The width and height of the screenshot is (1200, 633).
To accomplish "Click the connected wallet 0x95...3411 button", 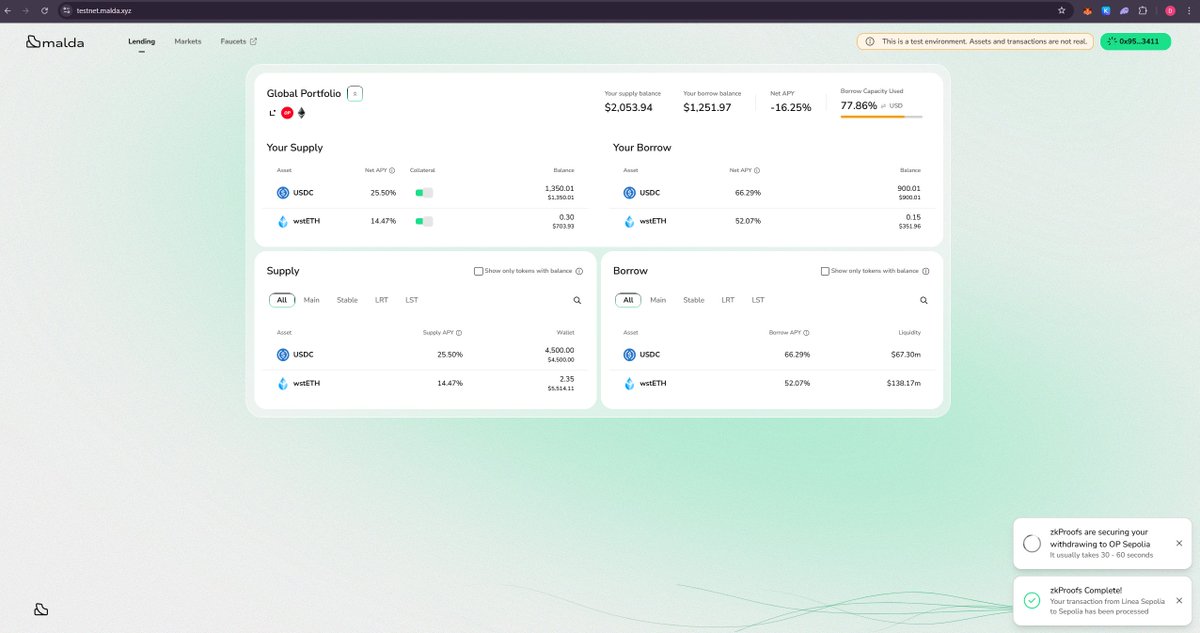I will click(1135, 42).
